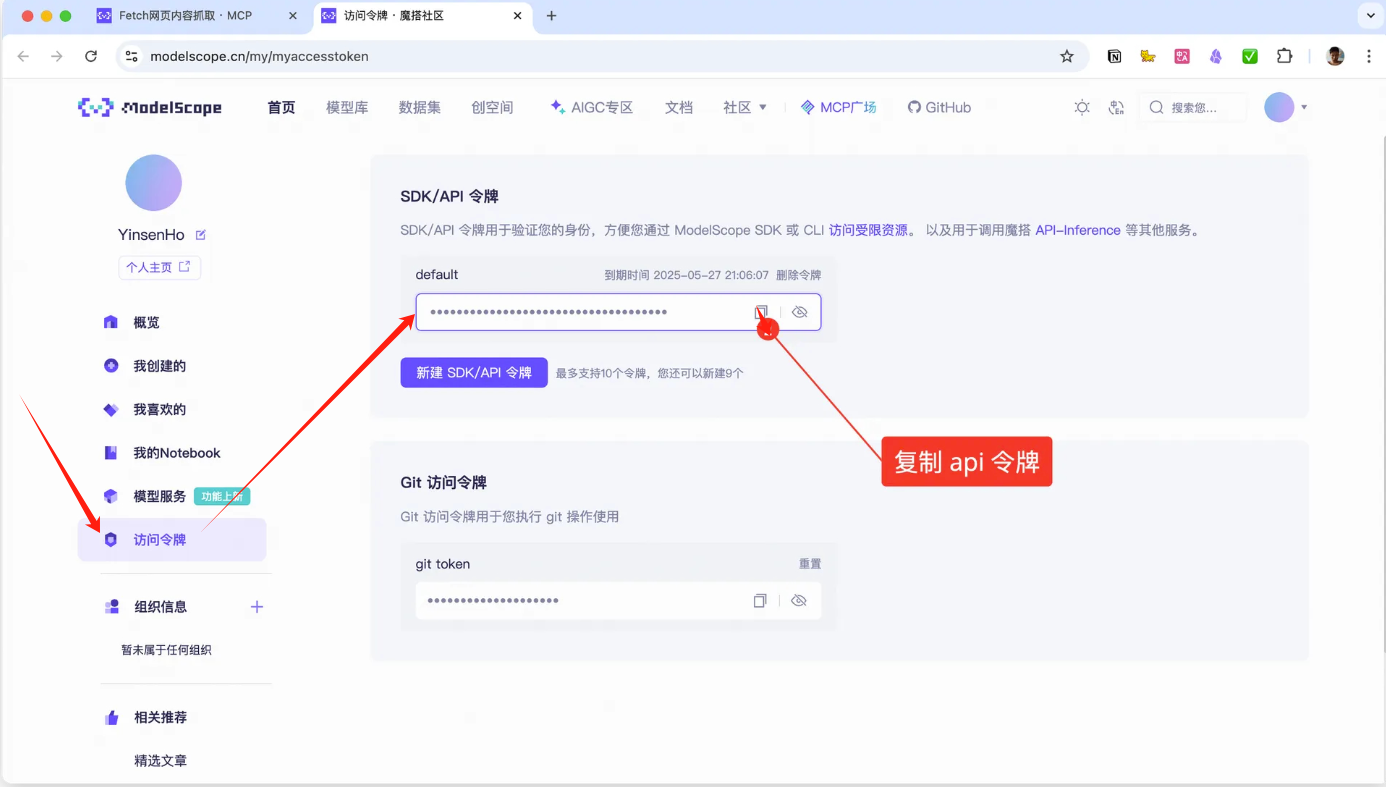Close the Fetch网页内容抓取 browser tab

click(292, 16)
